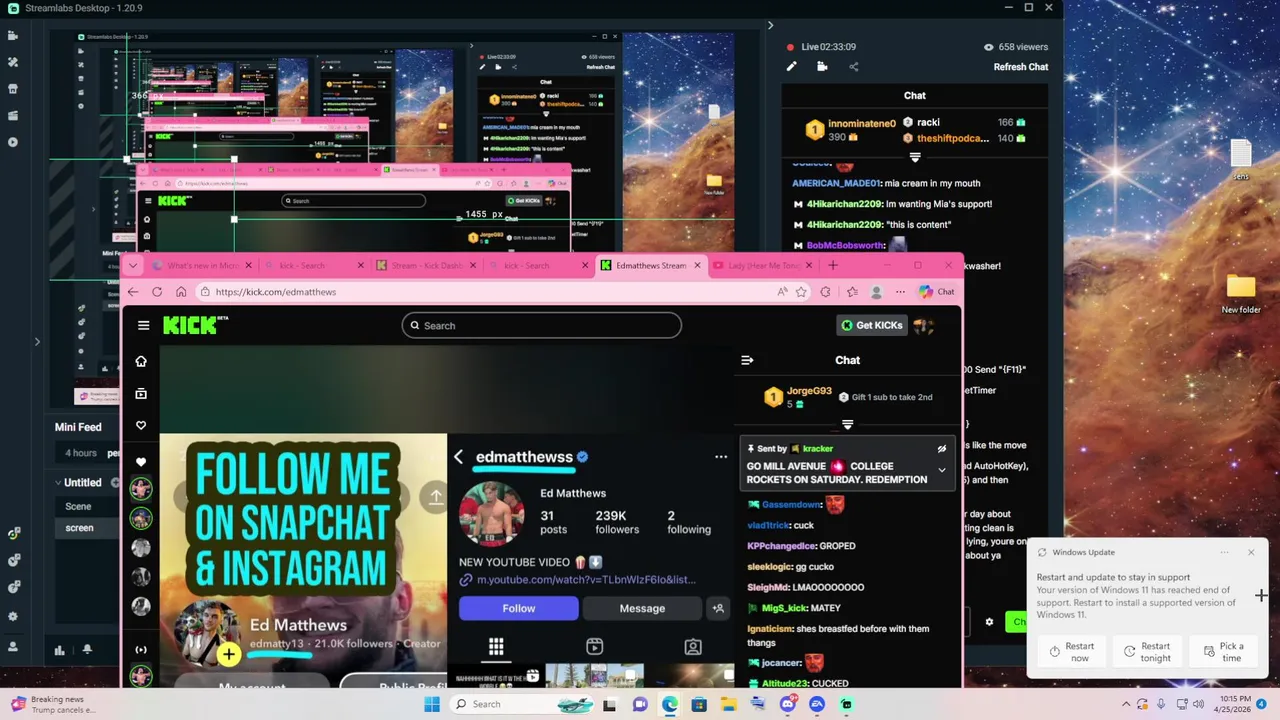Select the Scene item in Streamlabs
Image resolution: width=1280 pixels, height=720 pixels.
(x=78, y=506)
